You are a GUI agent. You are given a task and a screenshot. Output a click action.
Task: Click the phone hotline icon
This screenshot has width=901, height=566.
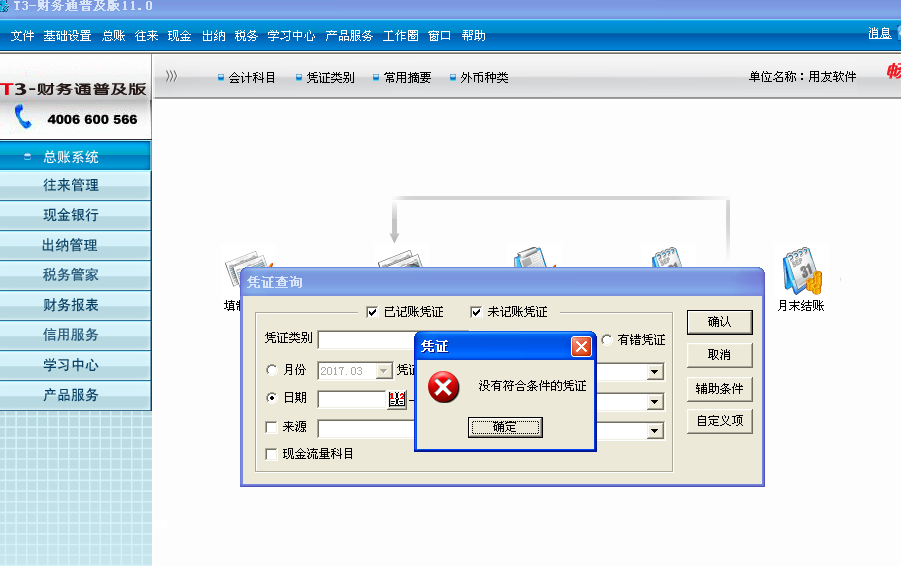23,117
